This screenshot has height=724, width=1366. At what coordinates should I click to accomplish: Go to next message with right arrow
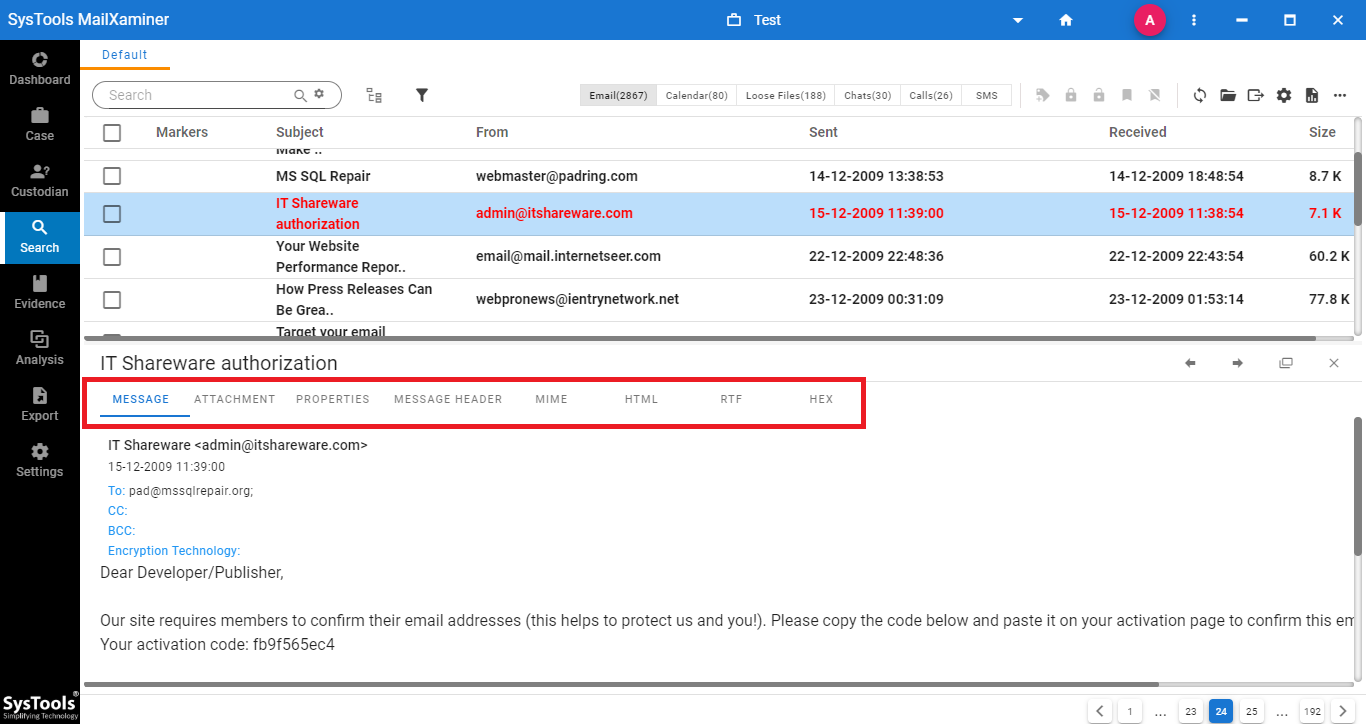click(x=1238, y=363)
